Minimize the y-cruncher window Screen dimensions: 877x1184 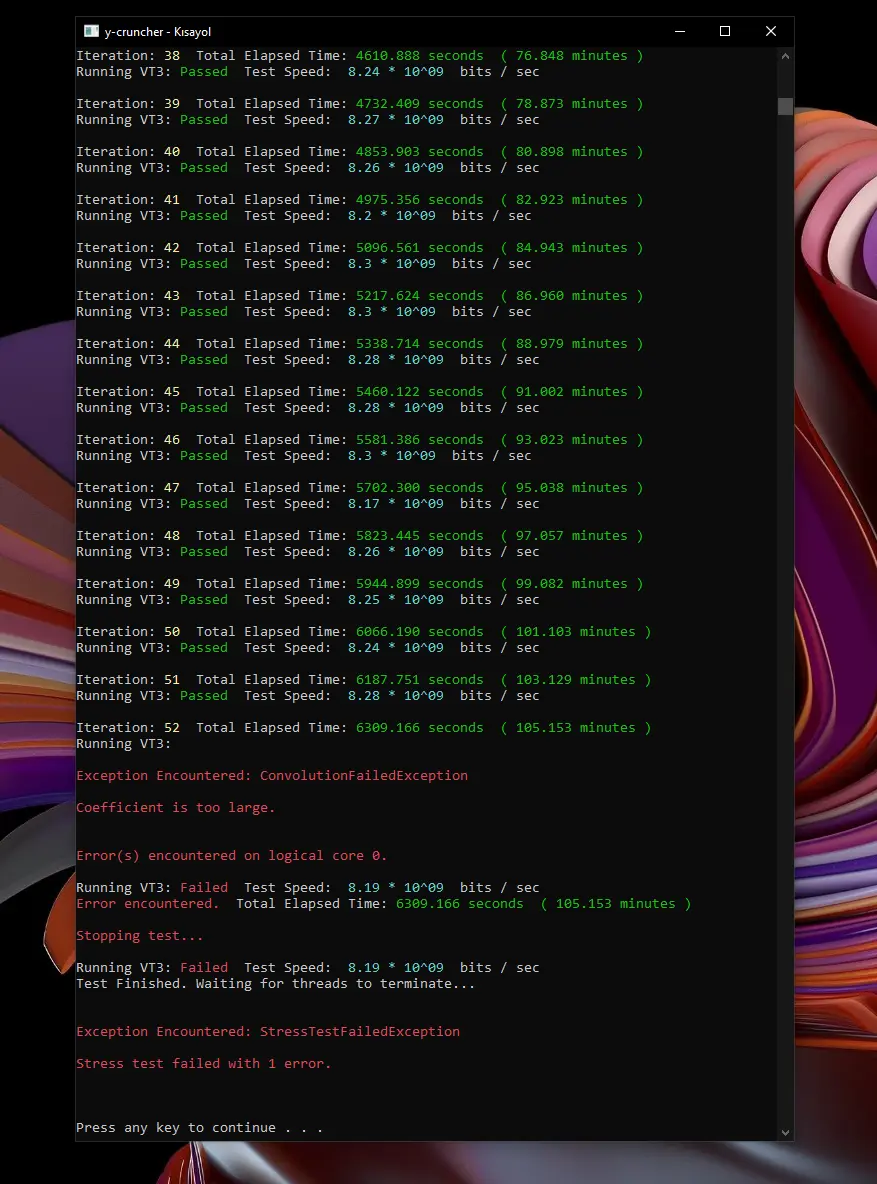680,31
